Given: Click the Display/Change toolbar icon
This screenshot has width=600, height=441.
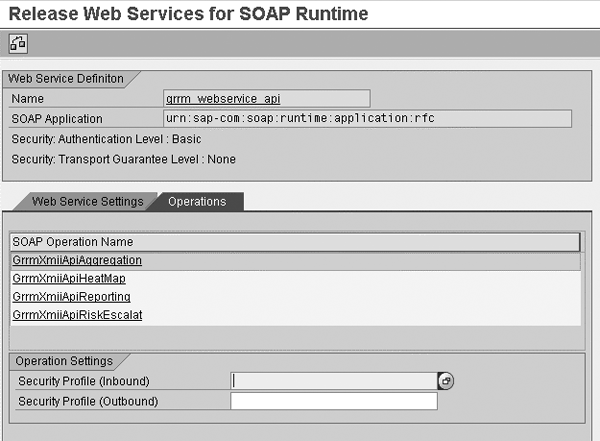Looking at the screenshot, I should (x=18, y=43).
